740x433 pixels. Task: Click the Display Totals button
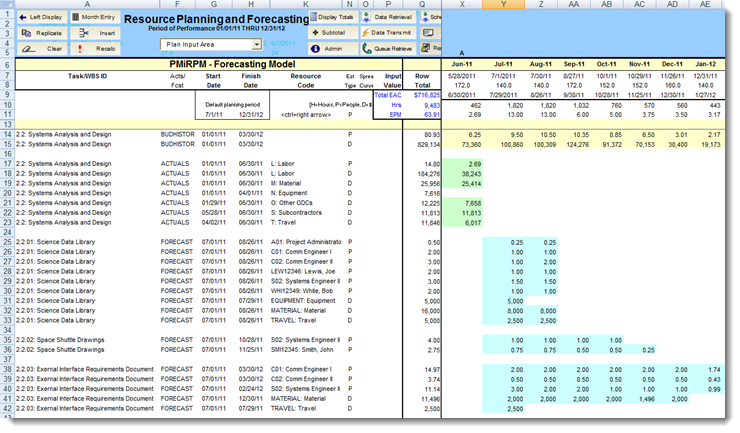[333, 17]
